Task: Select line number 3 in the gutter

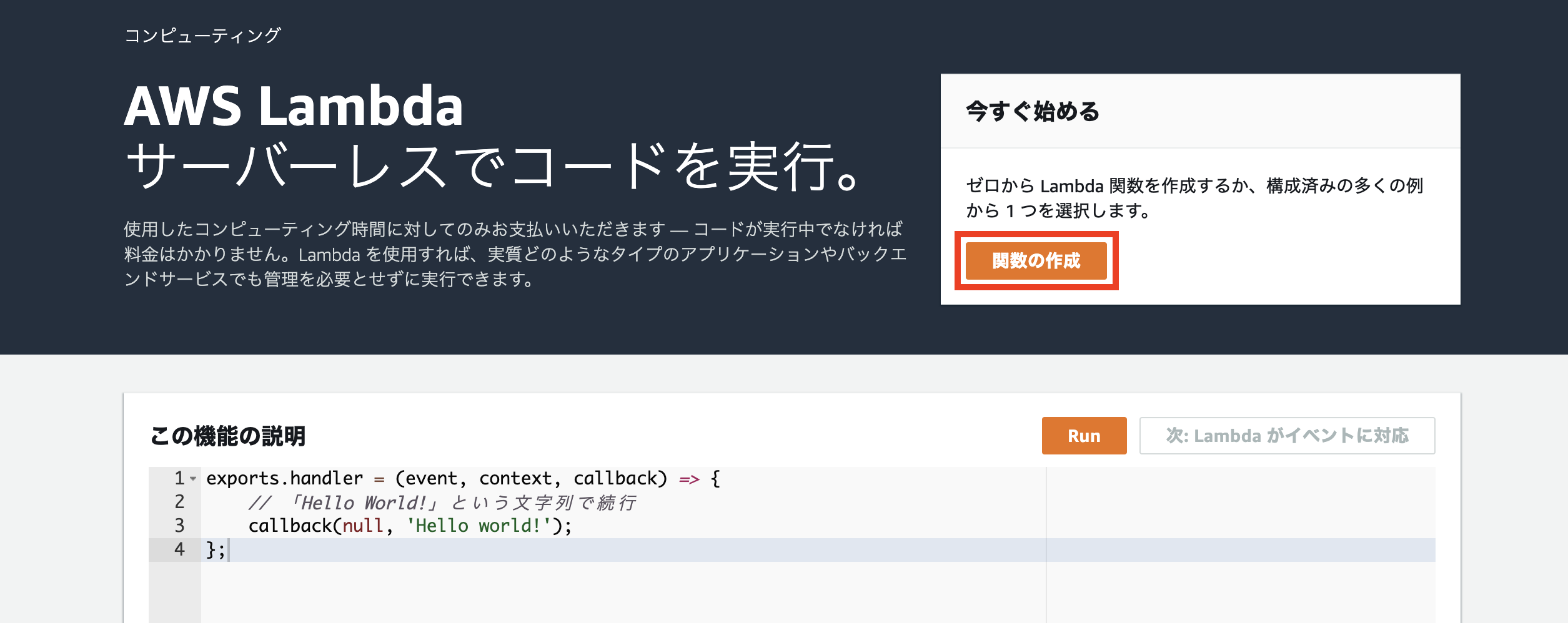Action: (x=179, y=526)
